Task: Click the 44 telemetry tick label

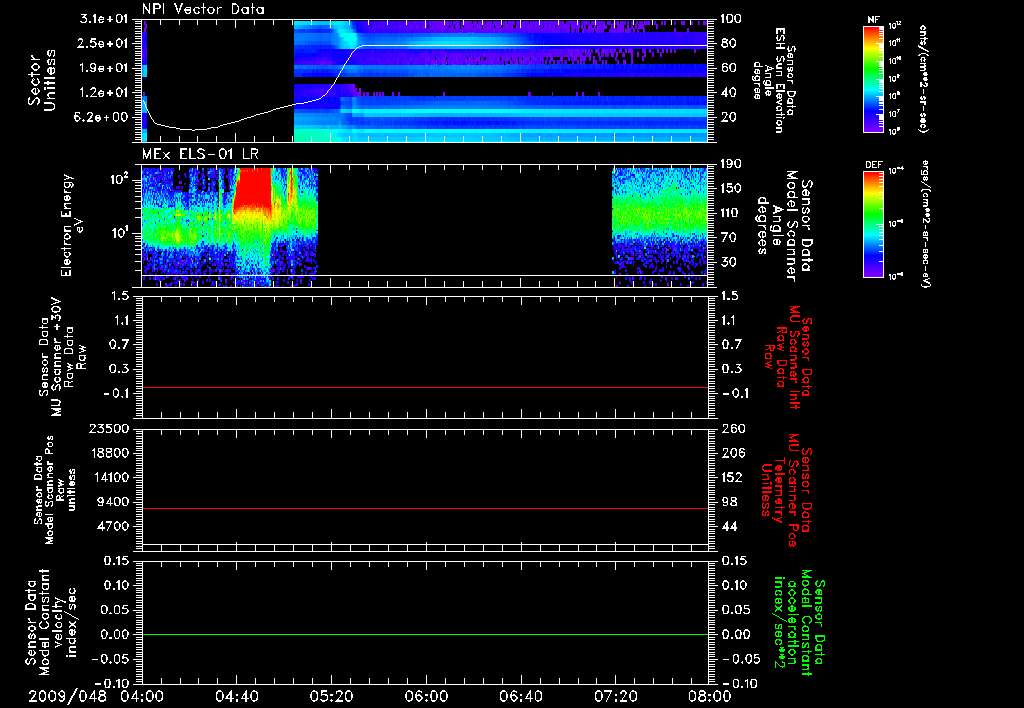Action: (729, 526)
